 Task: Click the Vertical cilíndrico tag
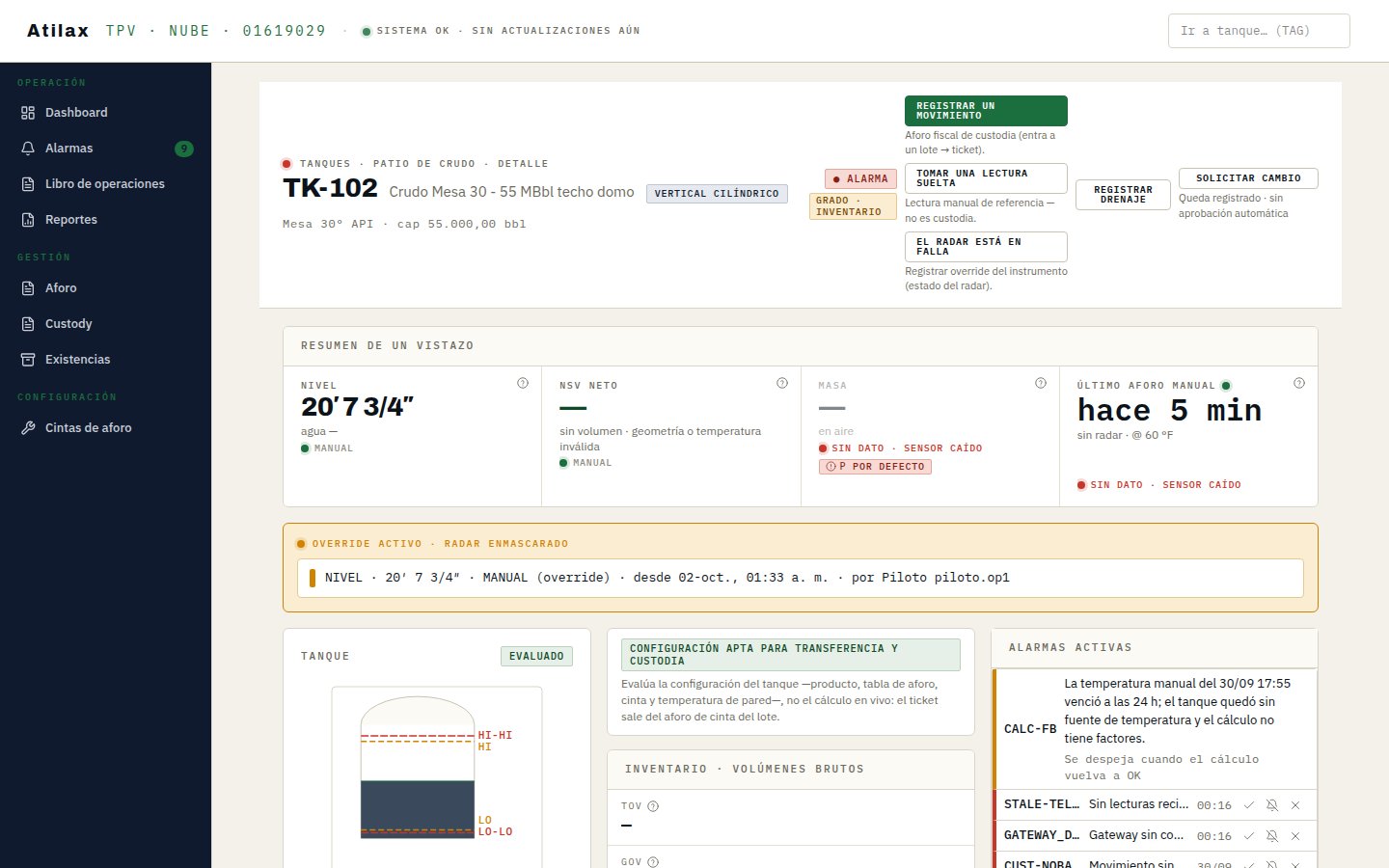(x=717, y=194)
